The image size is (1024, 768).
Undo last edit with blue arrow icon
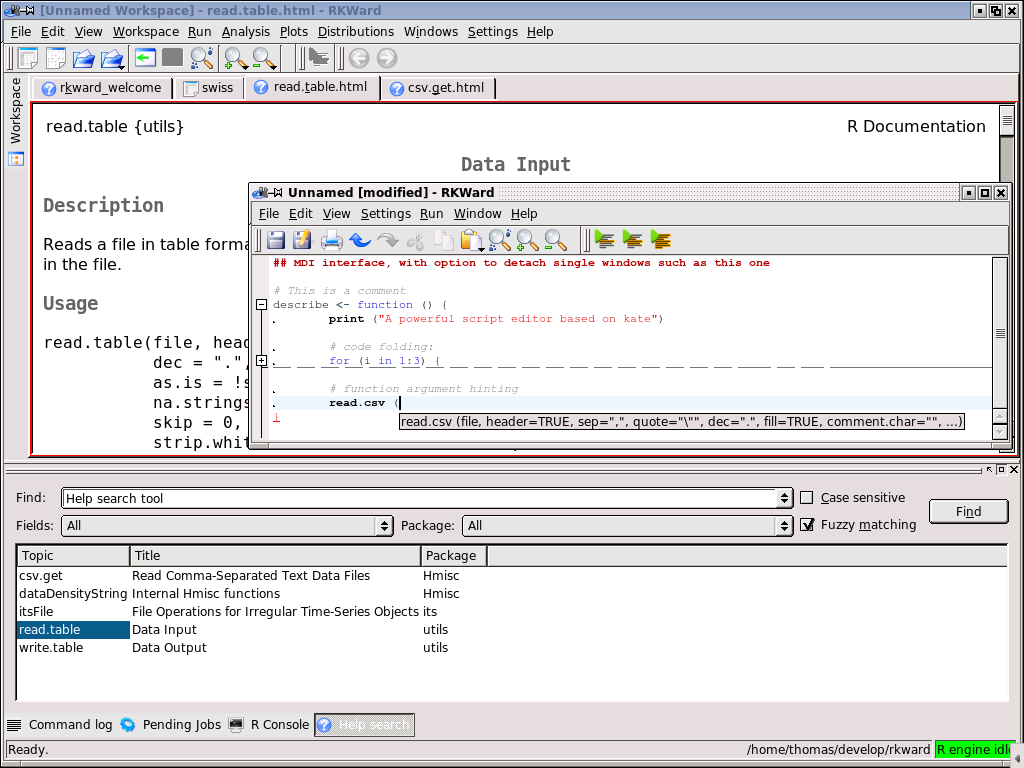(x=360, y=240)
